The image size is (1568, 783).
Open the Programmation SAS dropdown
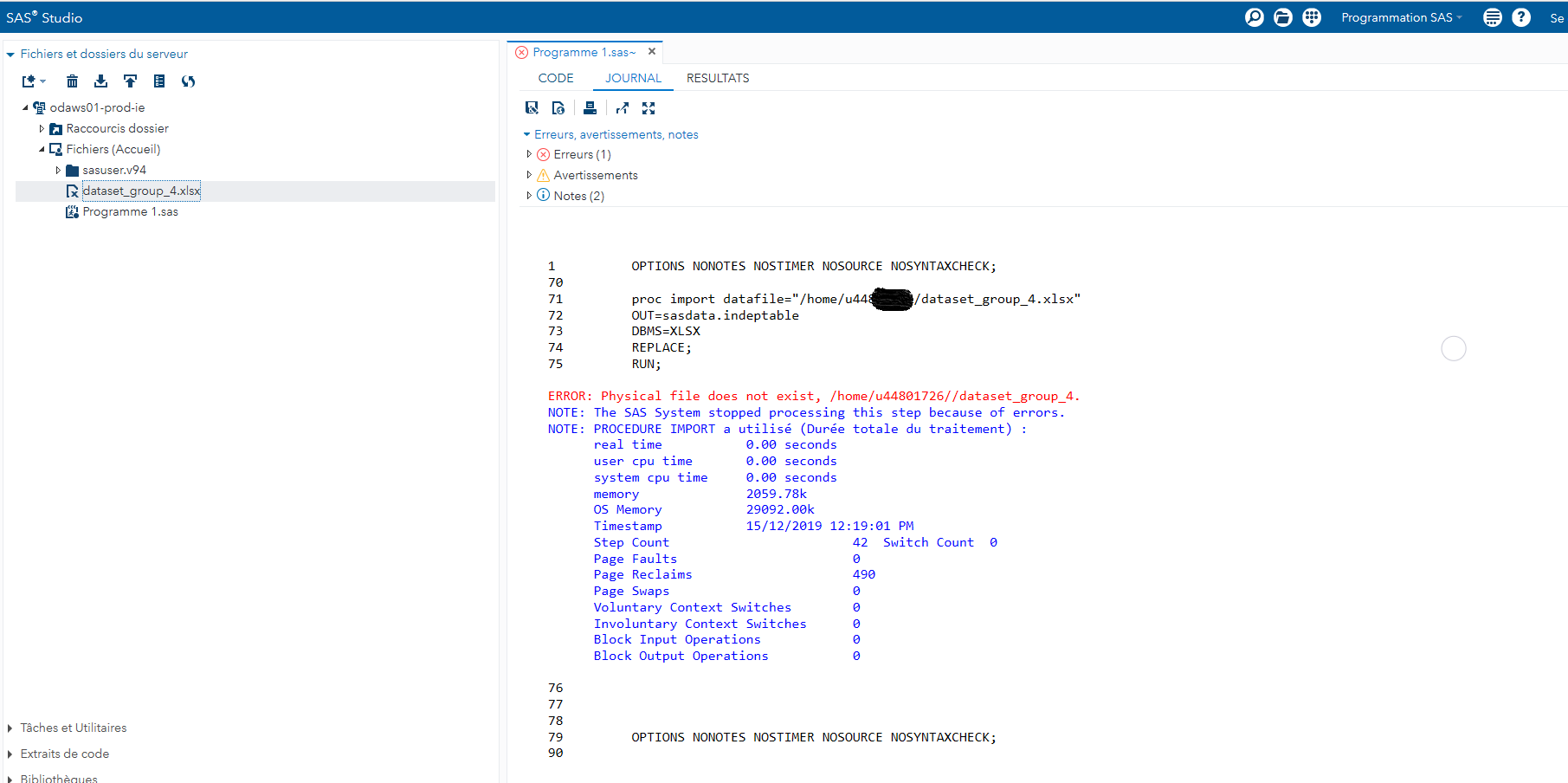[1400, 16]
